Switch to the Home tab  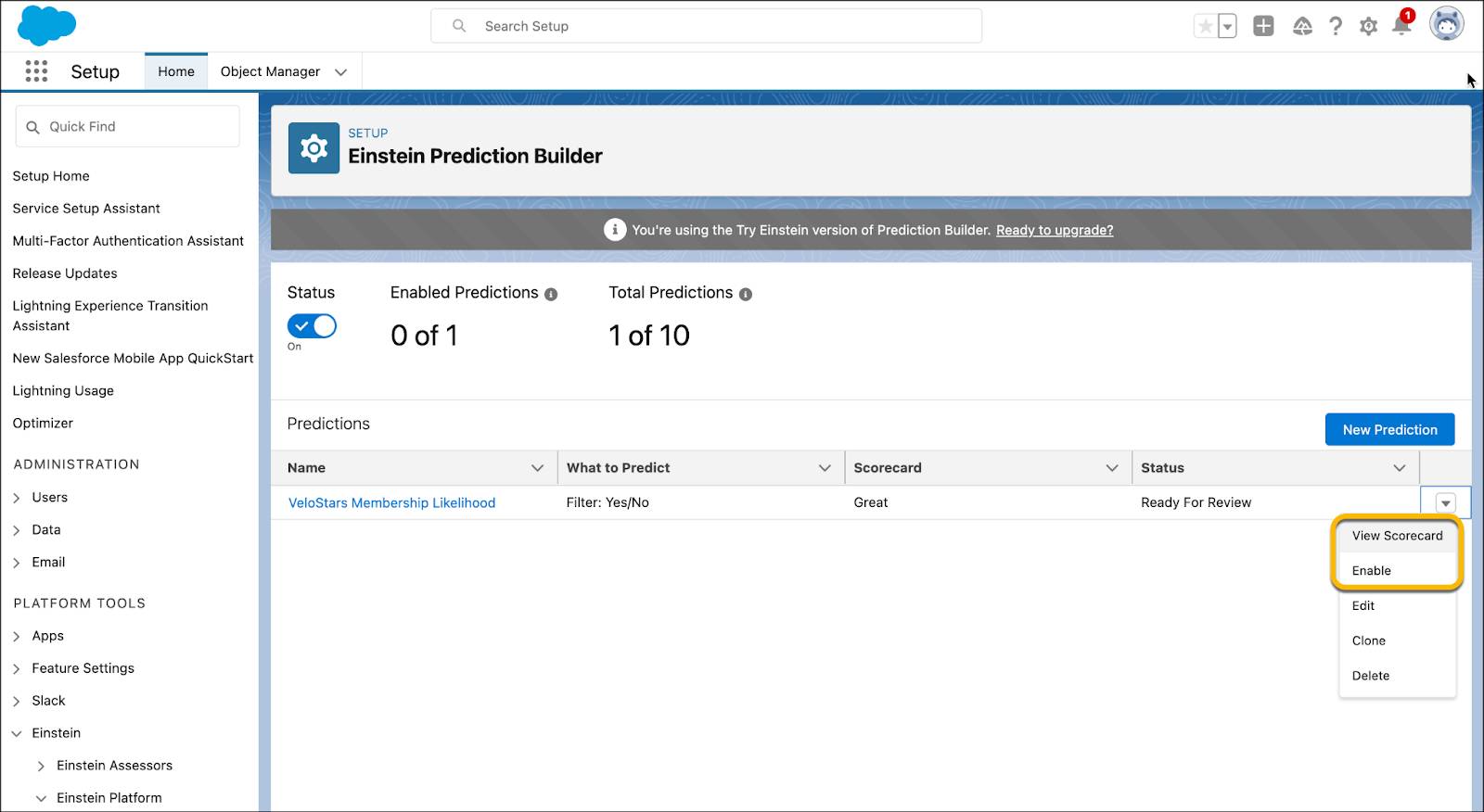(x=176, y=71)
